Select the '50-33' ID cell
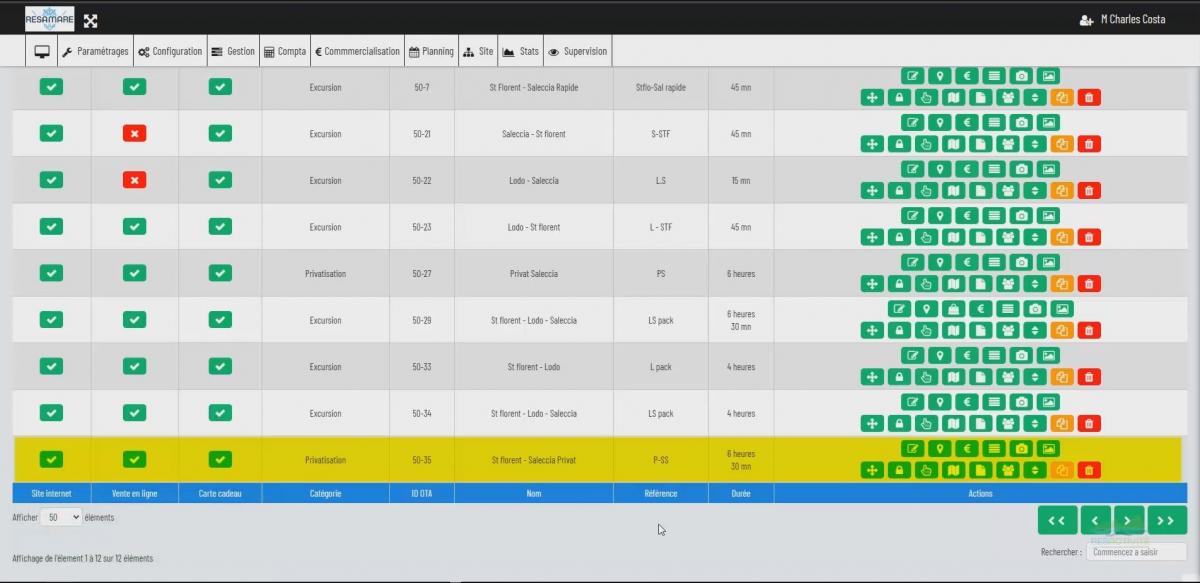Screen dimensions: 1200x583 421,366
